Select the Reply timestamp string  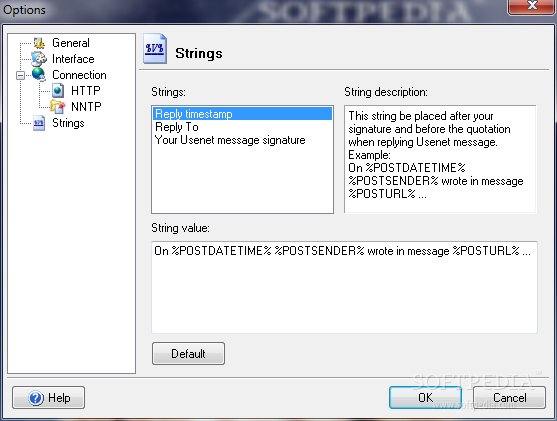[243, 114]
